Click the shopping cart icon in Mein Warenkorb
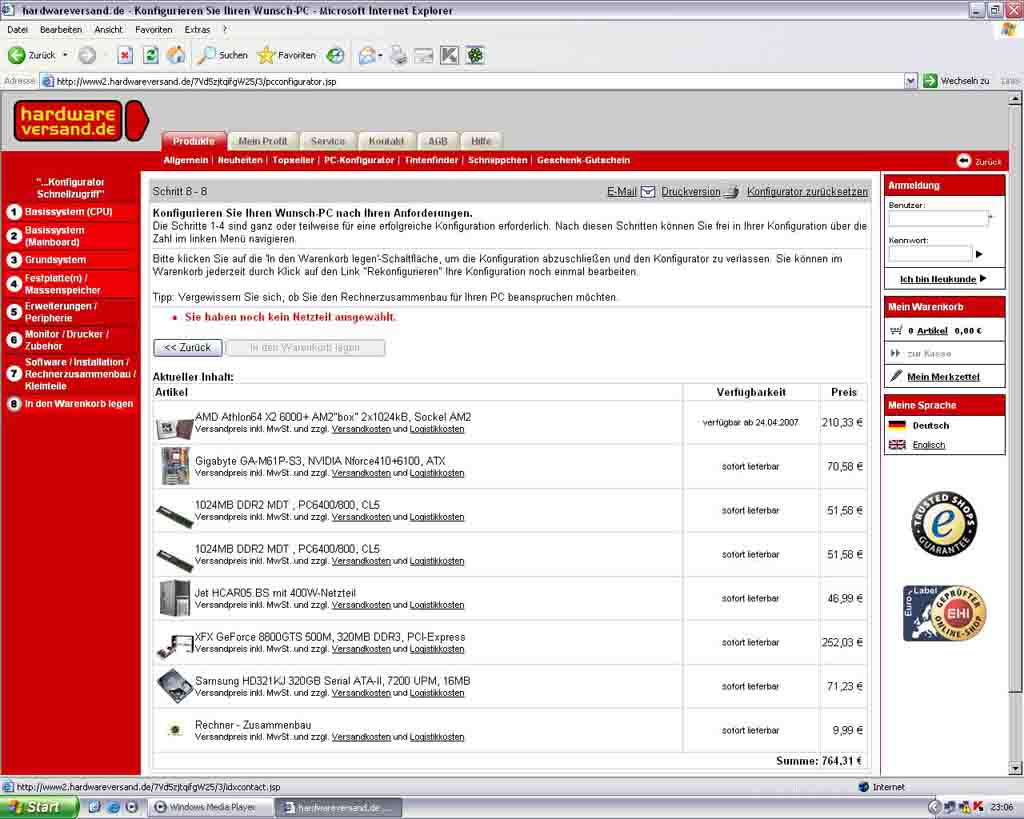 click(x=896, y=330)
